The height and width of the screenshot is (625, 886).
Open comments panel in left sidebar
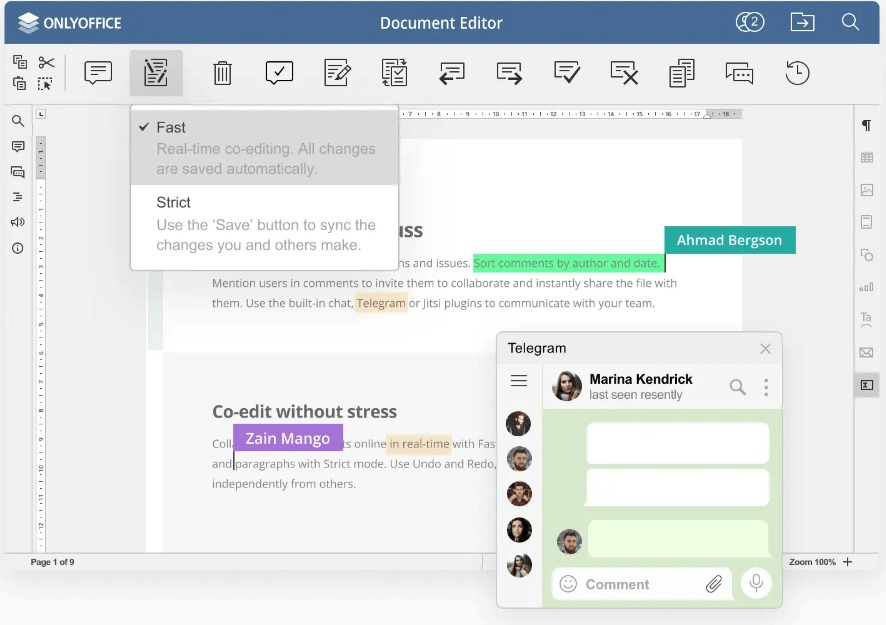coord(18,146)
